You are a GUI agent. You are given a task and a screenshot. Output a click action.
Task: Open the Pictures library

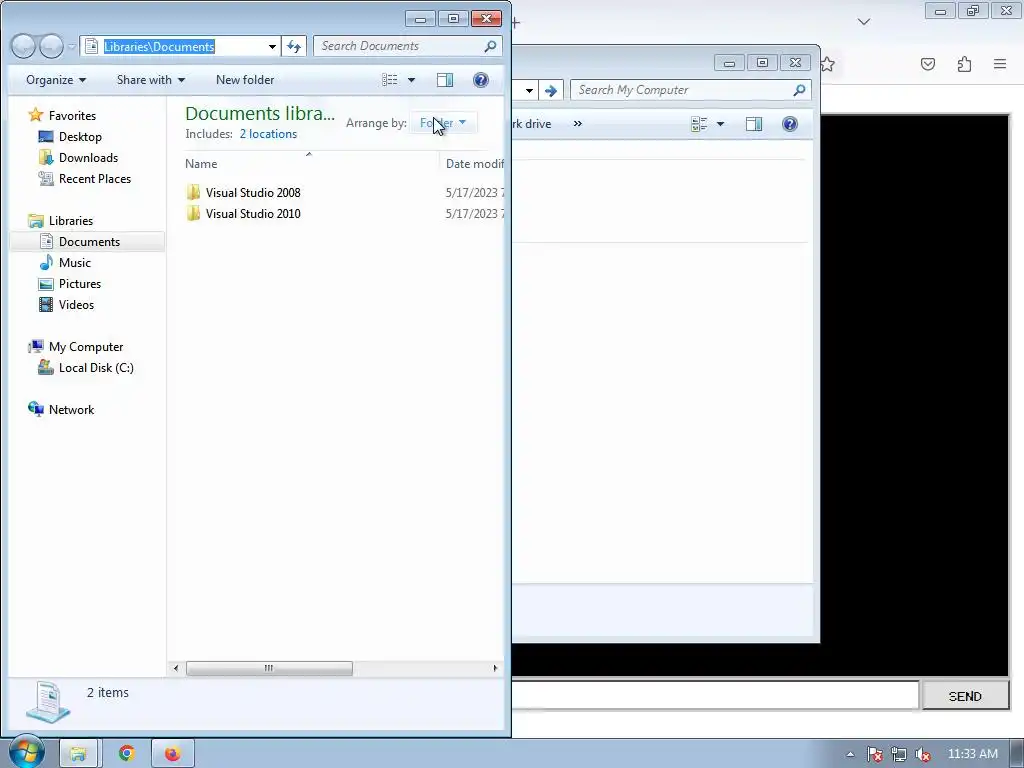point(80,283)
